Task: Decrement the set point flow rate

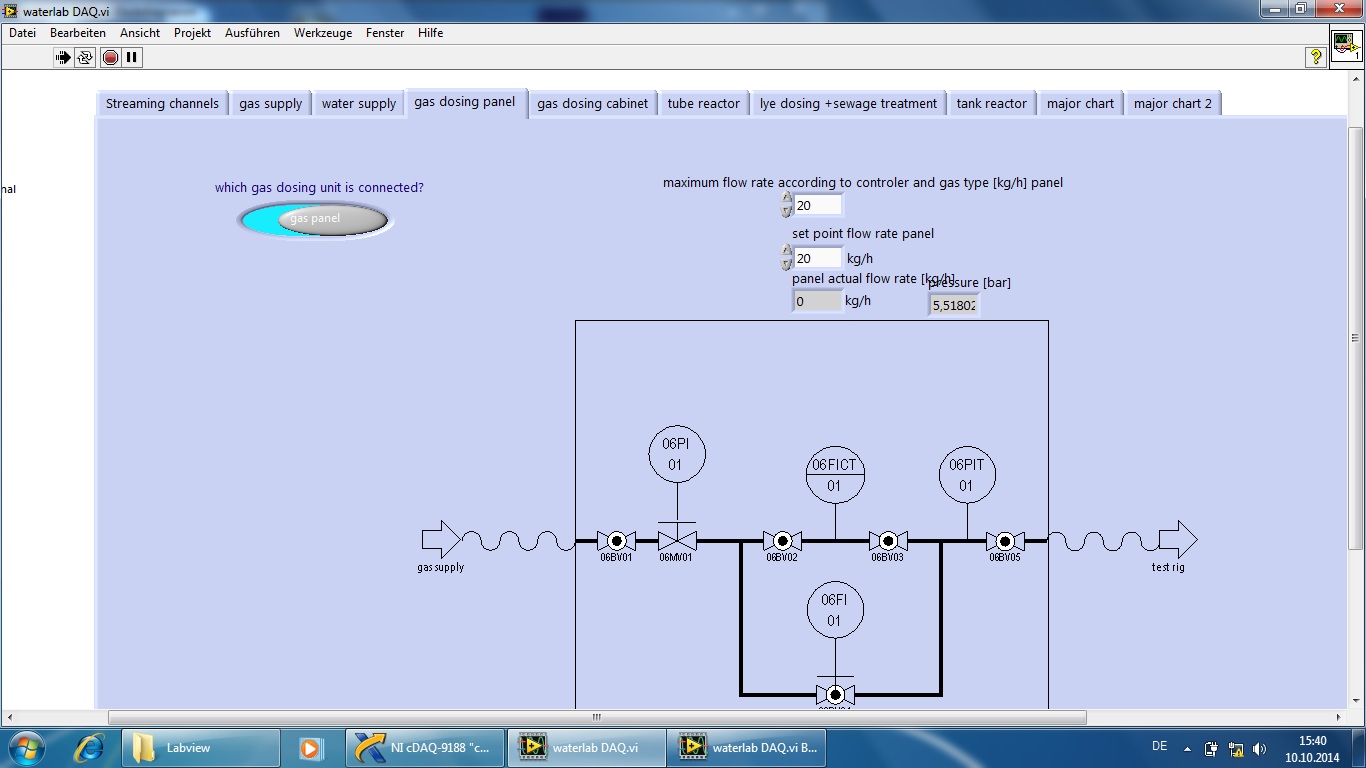Action: 787,265
